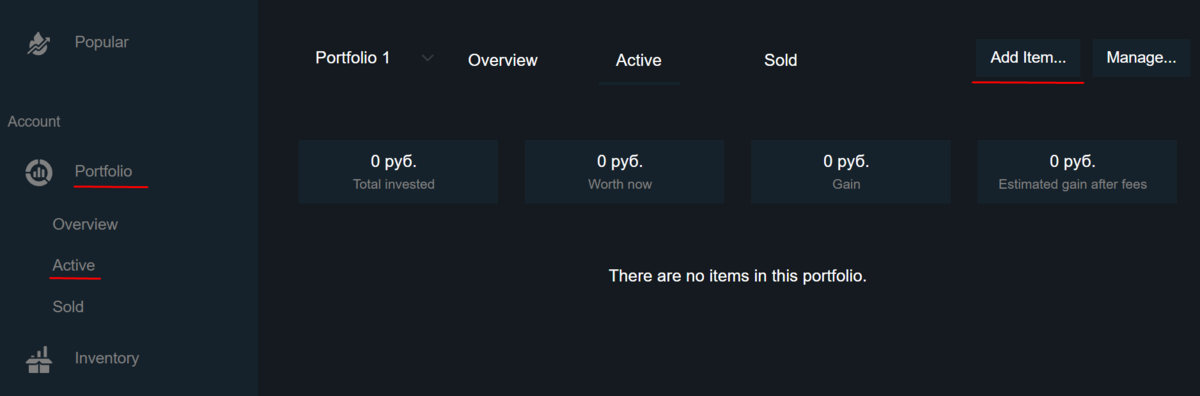Viewport: 1200px width, 396px height.
Task: Click the Worth now card
Action: coord(624,172)
